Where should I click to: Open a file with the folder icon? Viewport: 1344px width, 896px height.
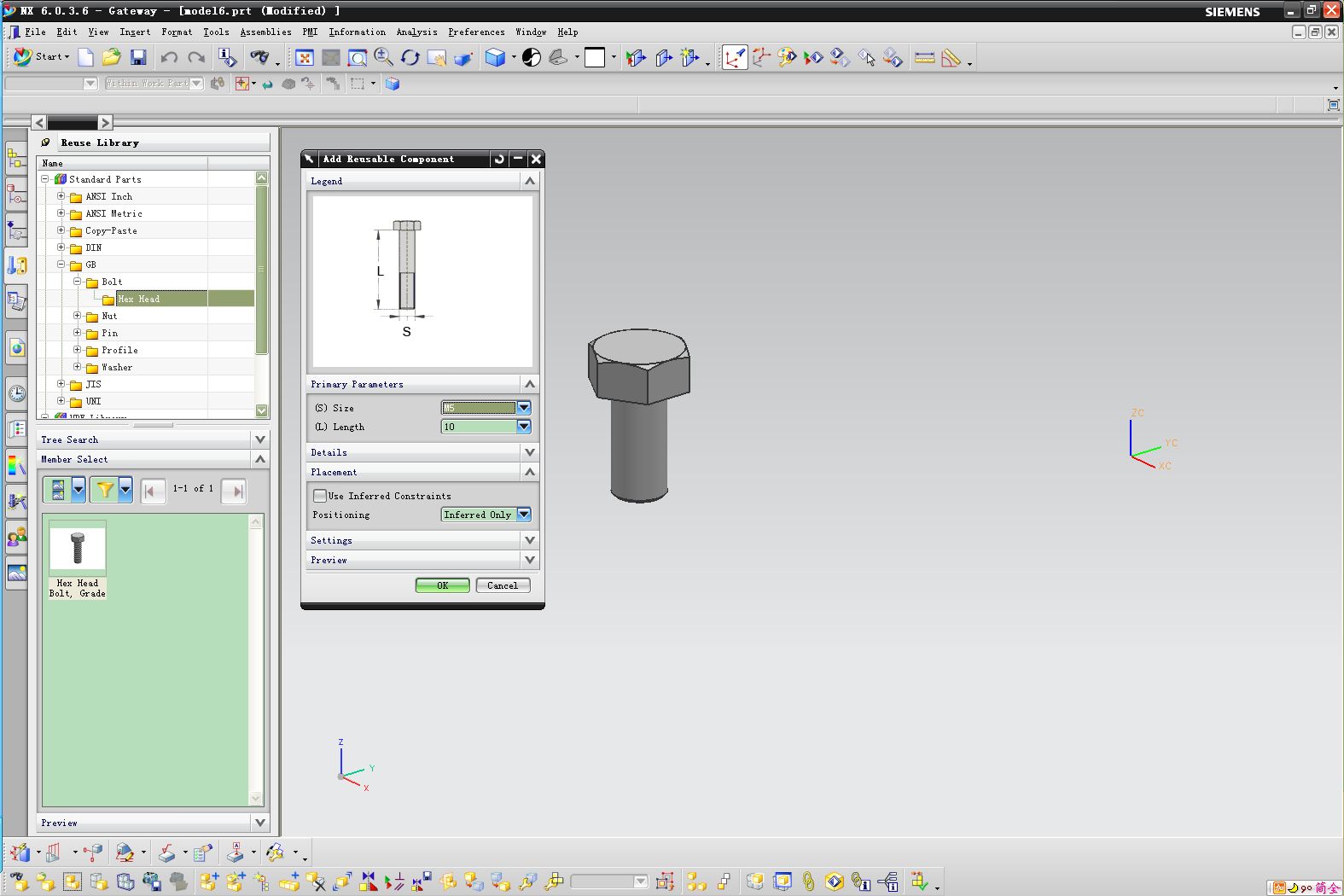pyautogui.click(x=111, y=57)
